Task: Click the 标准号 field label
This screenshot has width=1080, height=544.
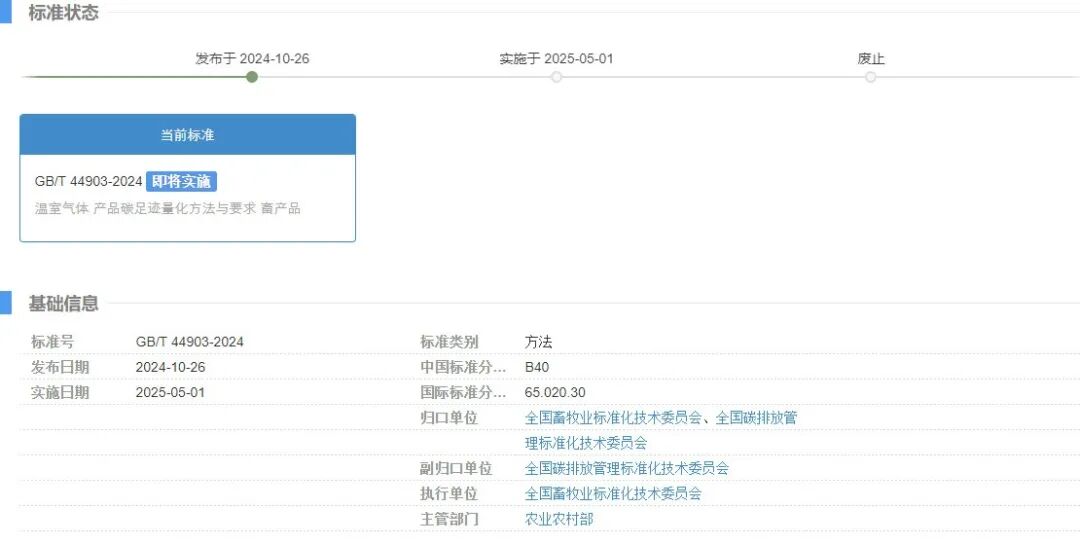Action: (52, 342)
